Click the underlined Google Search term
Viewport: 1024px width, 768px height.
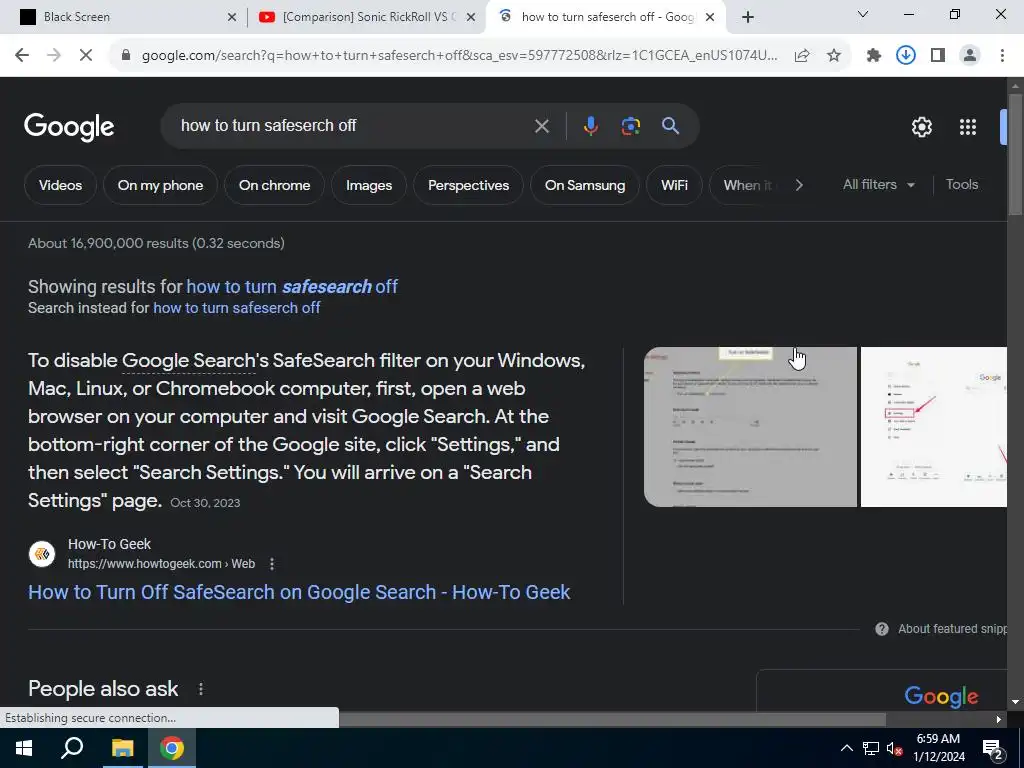tap(188, 360)
